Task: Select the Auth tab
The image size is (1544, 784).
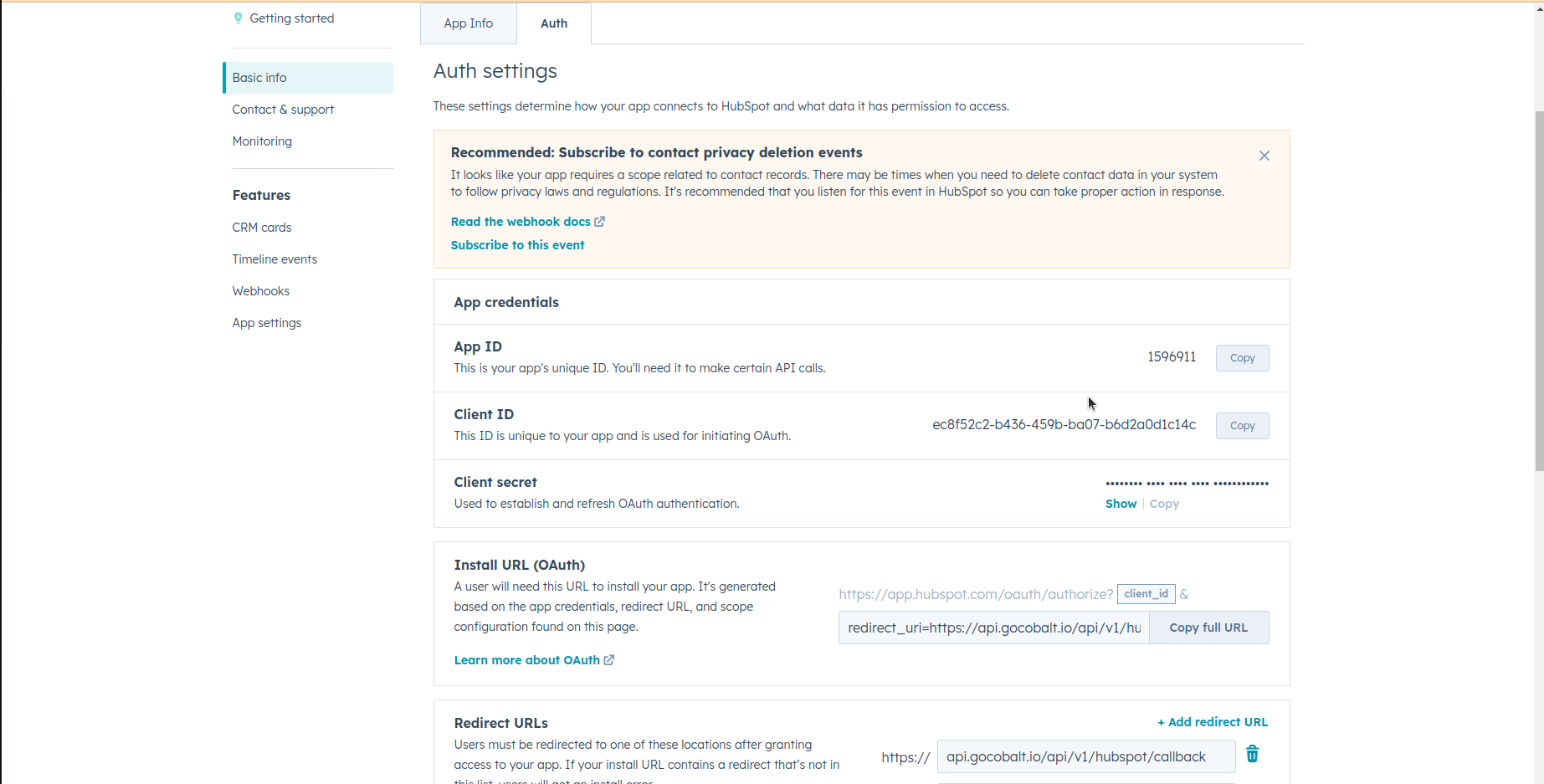Action: [553, 23]
